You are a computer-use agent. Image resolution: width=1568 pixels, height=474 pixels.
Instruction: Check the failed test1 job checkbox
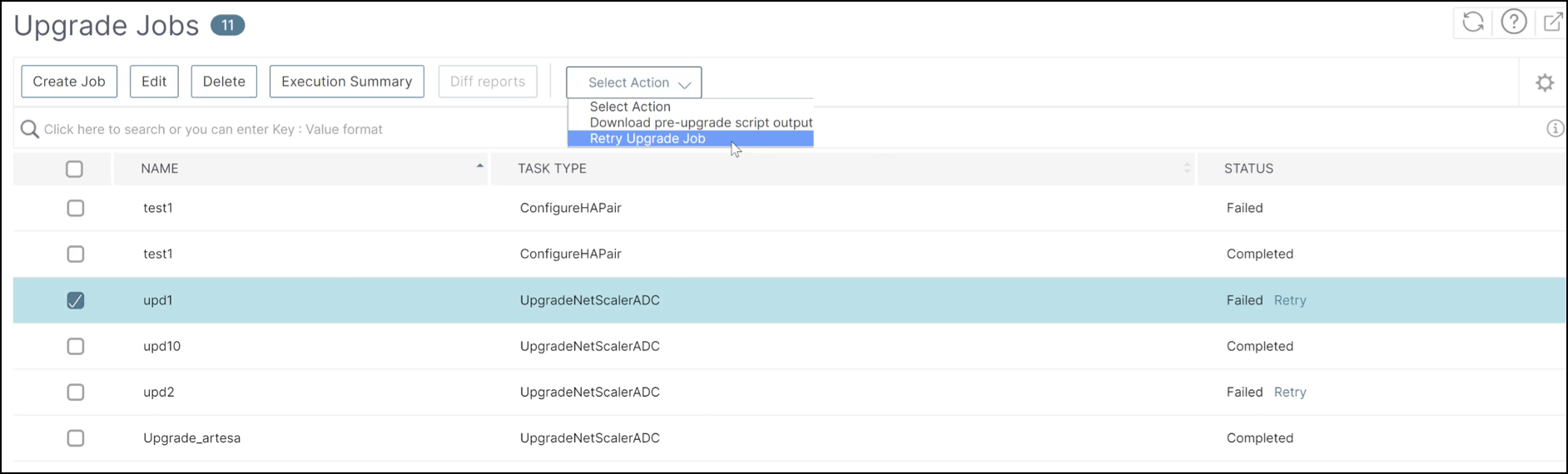tap(76, 208)
